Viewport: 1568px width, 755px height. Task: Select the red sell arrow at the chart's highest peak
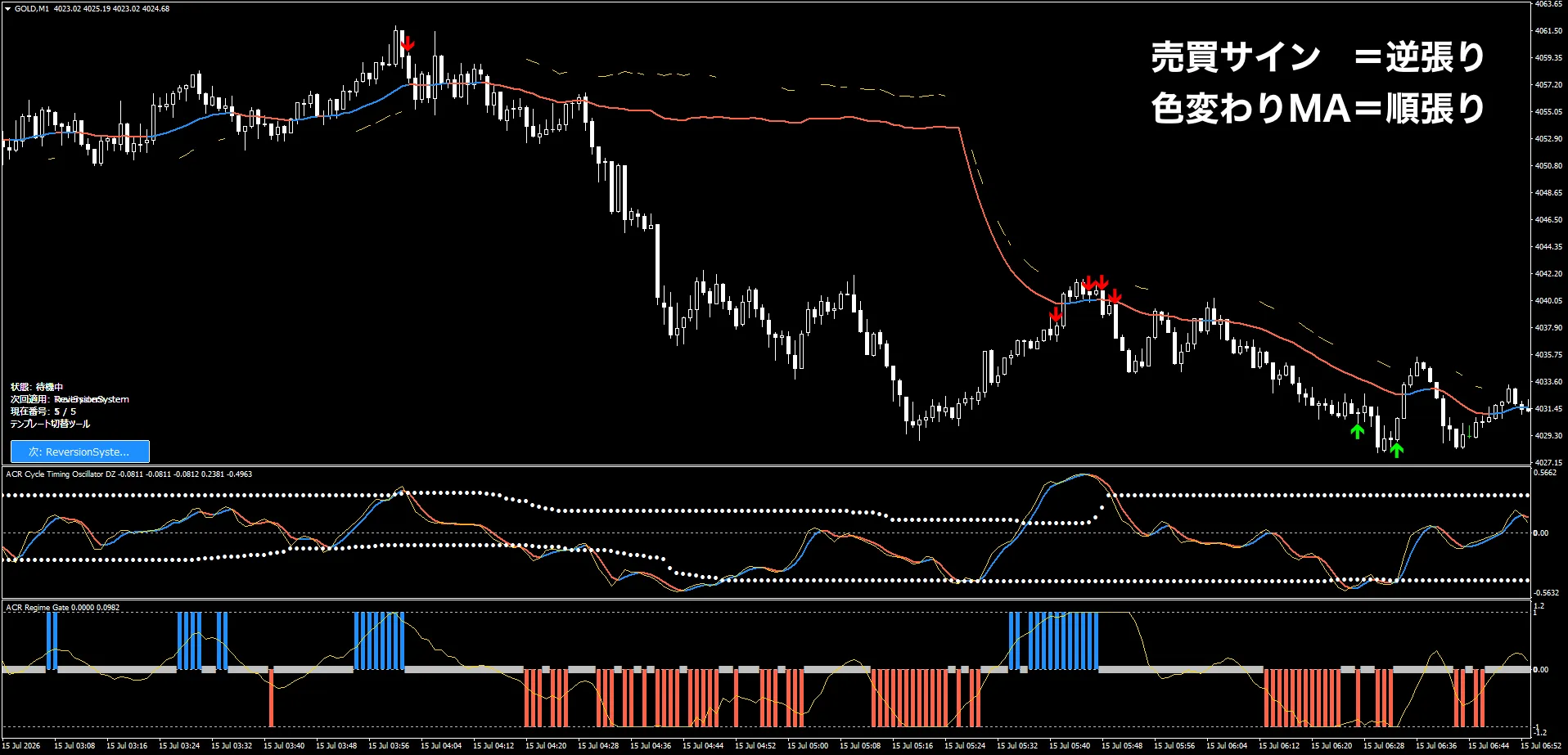[408, 43]
